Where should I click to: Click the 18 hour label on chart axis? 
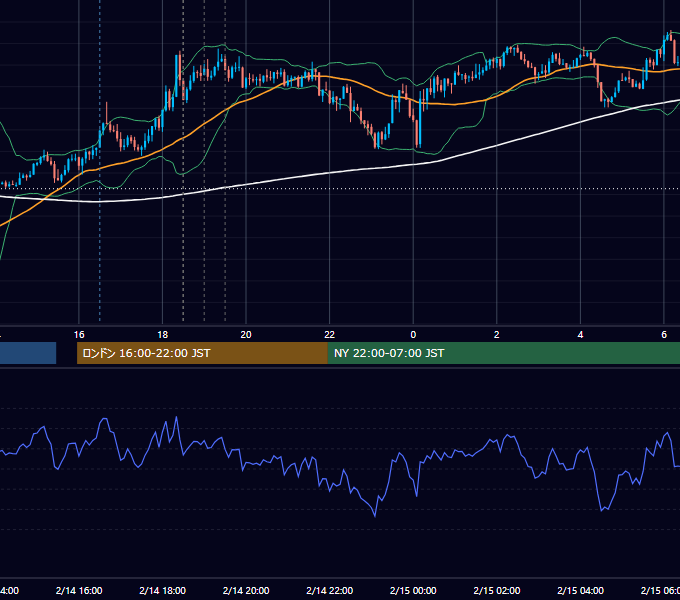[163, 335]
